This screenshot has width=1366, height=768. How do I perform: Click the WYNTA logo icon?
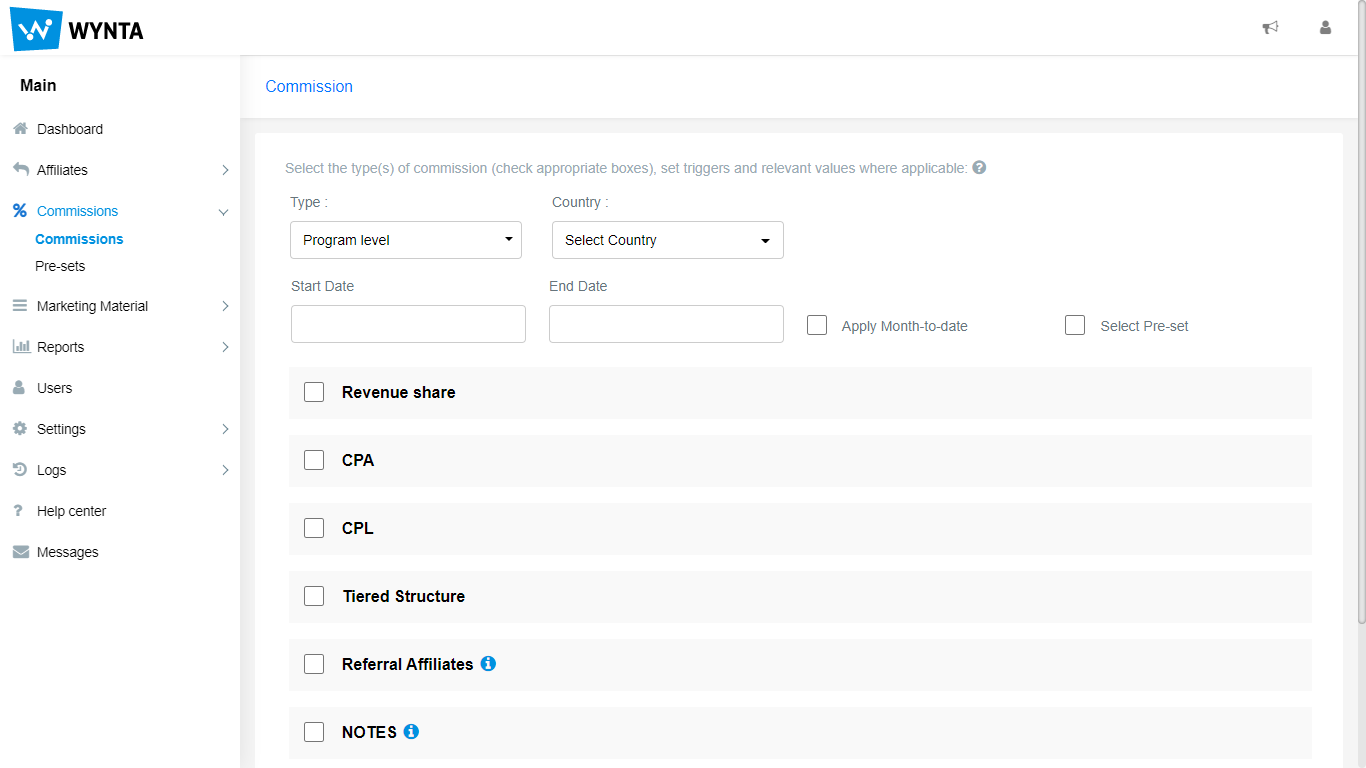click(35, 29)
